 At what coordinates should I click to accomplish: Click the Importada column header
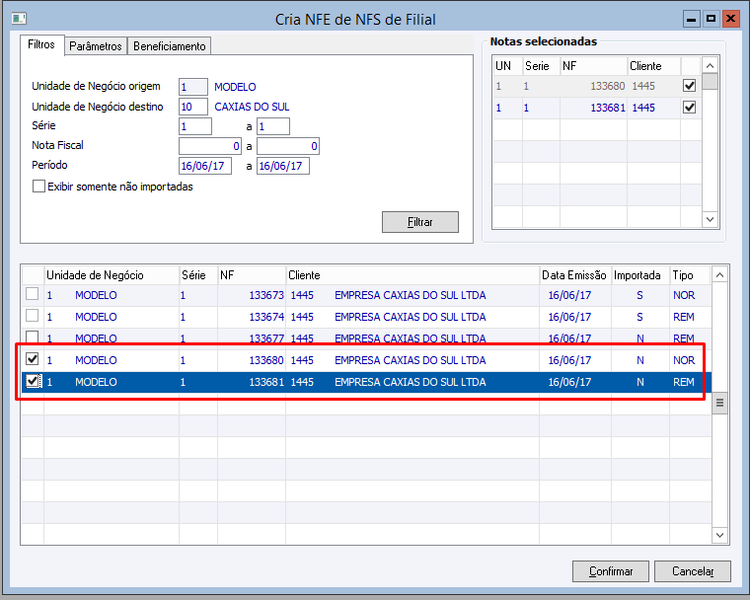(x=640, y=275)
